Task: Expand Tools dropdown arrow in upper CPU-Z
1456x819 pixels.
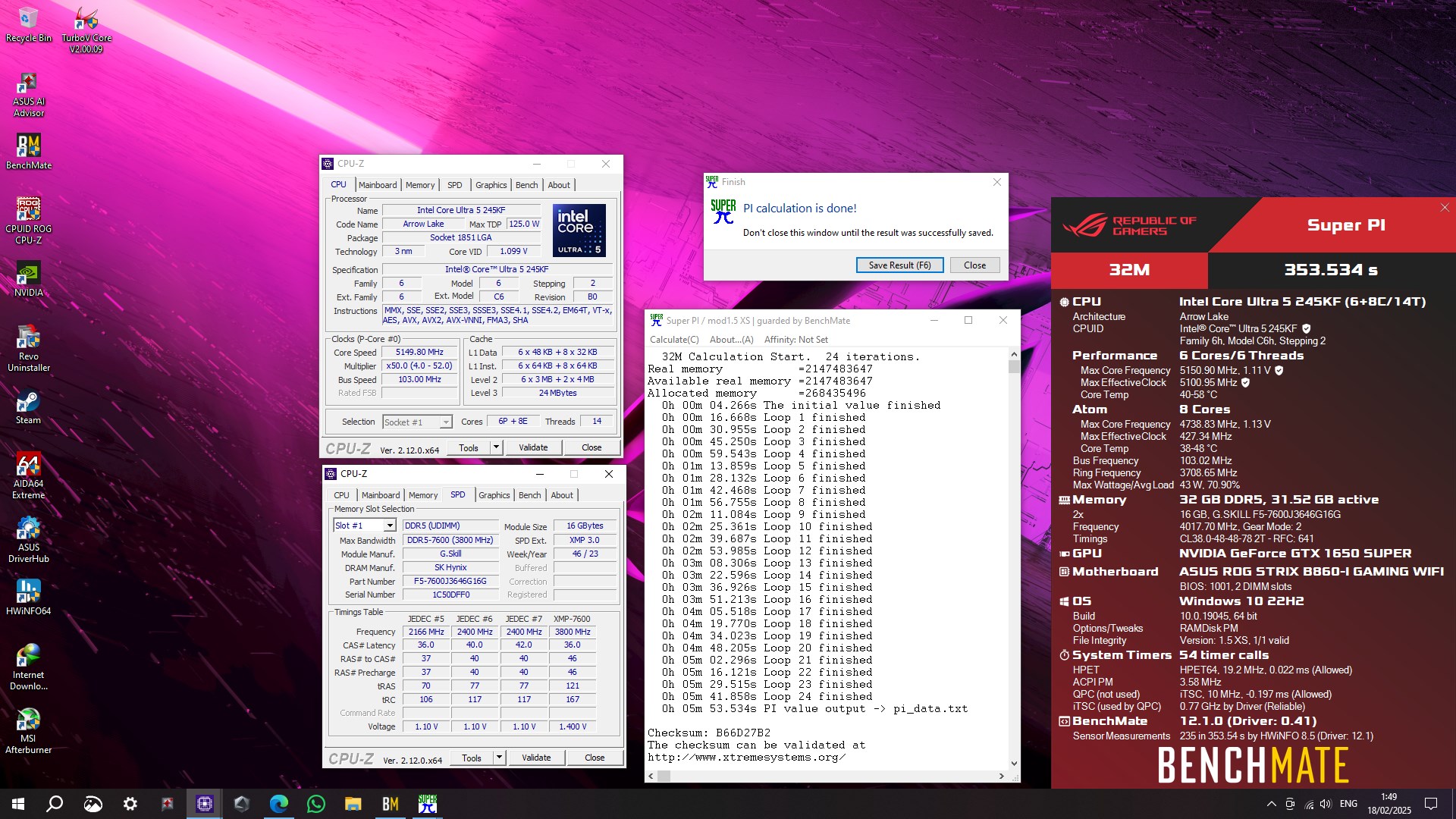Action: 496,447
